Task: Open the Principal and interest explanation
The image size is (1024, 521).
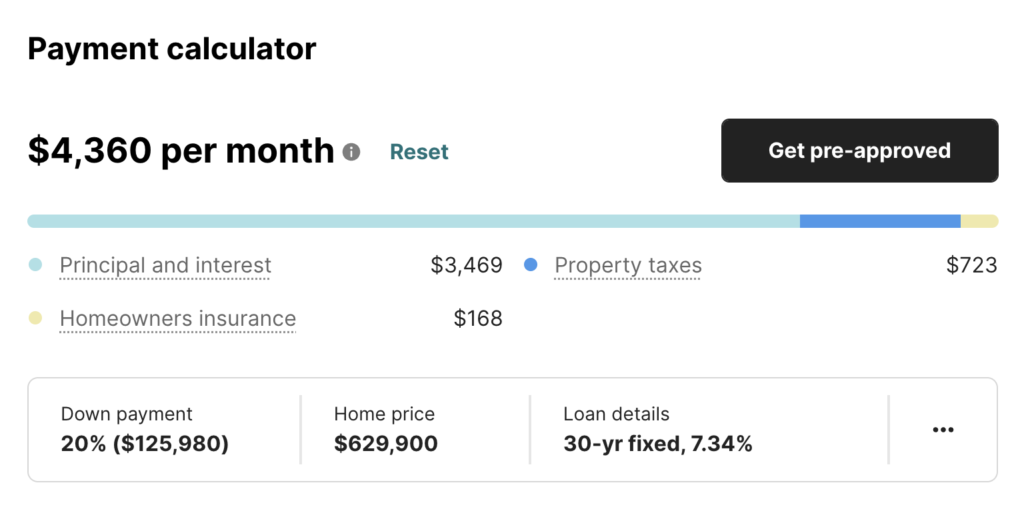Action: [x=165, y=265]
